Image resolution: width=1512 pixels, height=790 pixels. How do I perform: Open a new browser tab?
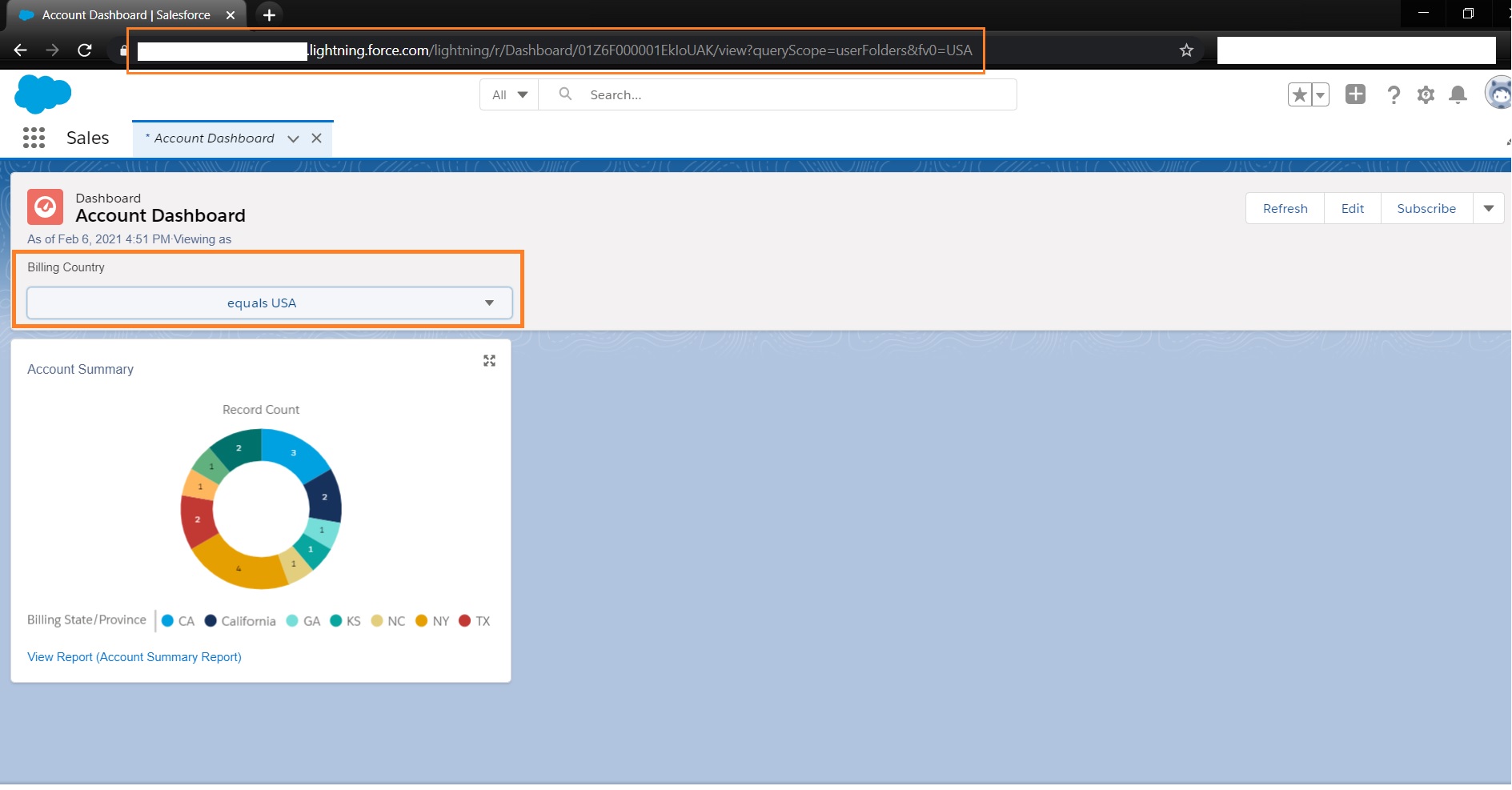(x=269, y=14)
